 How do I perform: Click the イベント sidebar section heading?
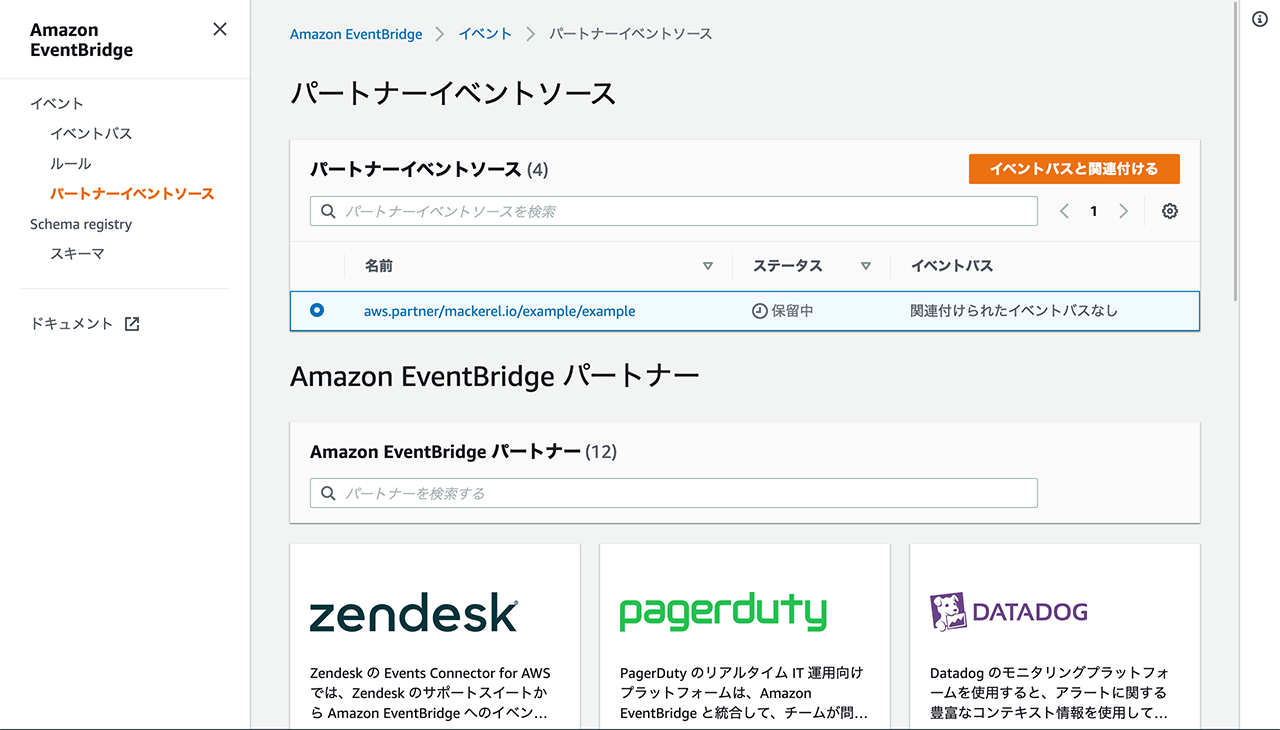coord(57,104)
